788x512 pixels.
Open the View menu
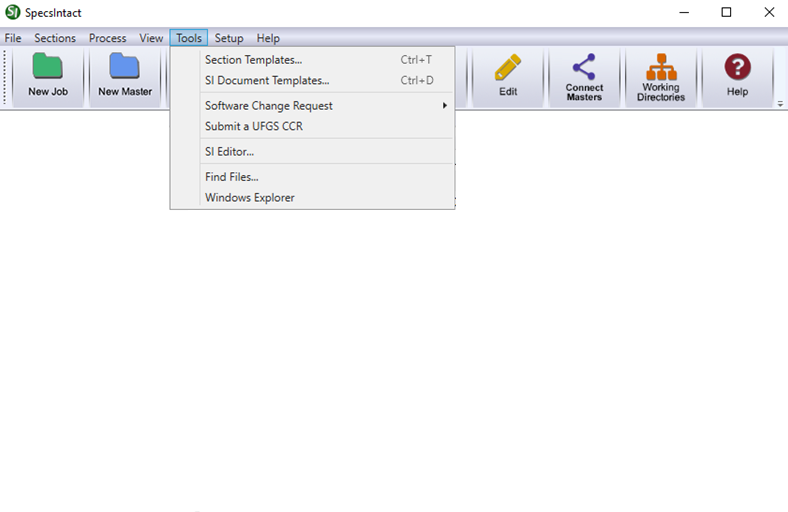pyautogui.click(x=151, y=38)
